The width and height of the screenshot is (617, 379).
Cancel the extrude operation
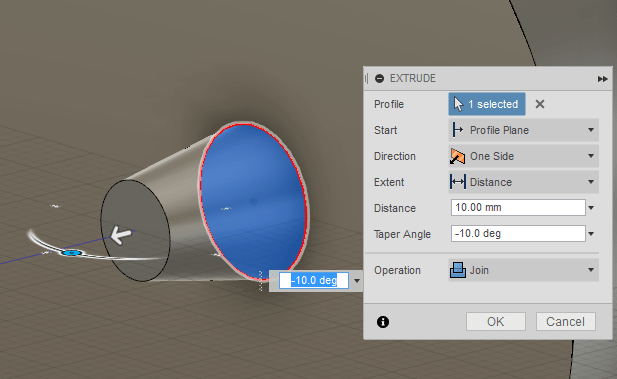coord(565,322)
